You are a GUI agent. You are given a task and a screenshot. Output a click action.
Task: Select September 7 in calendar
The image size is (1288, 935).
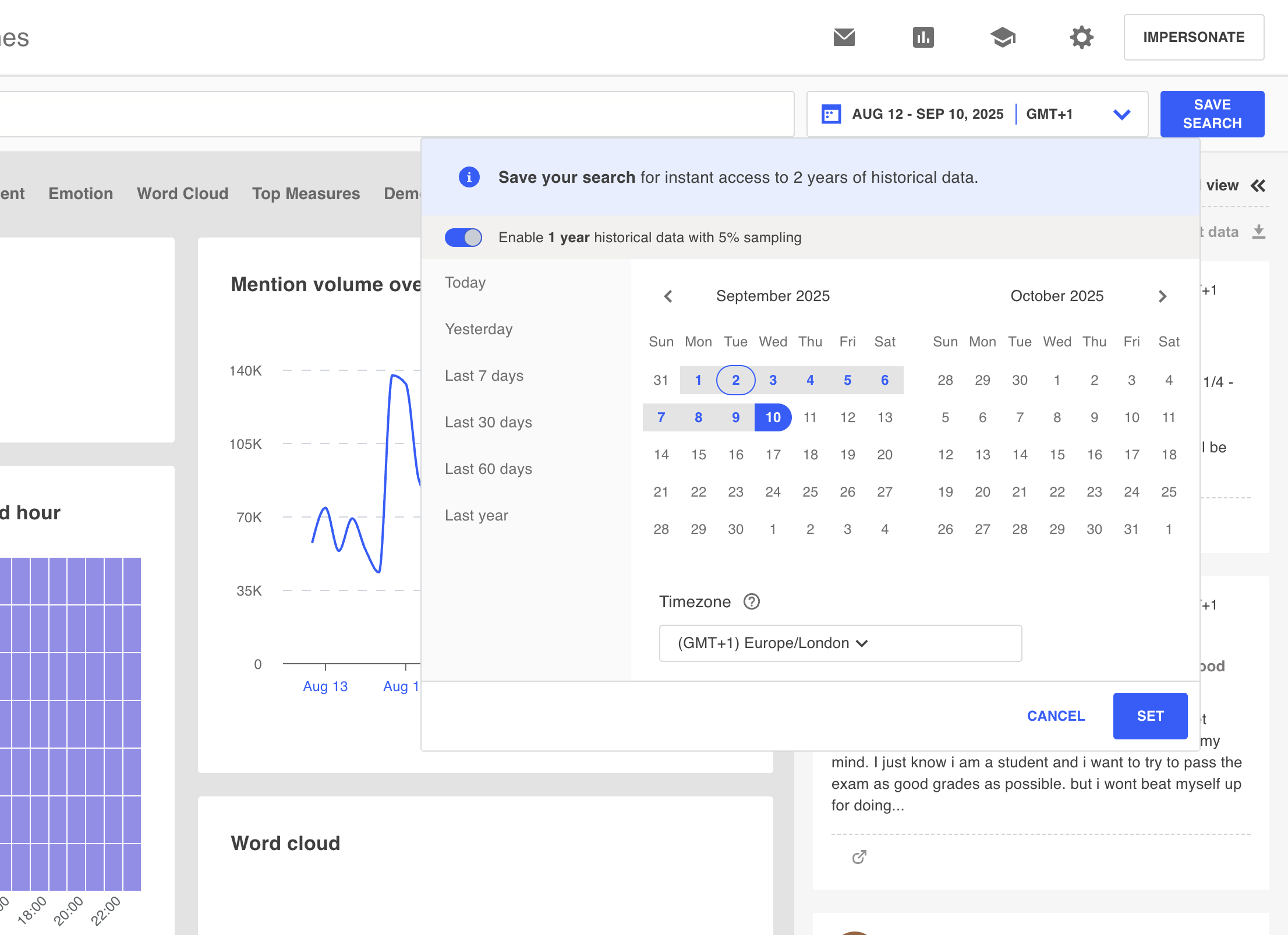[x=661, y=417]
